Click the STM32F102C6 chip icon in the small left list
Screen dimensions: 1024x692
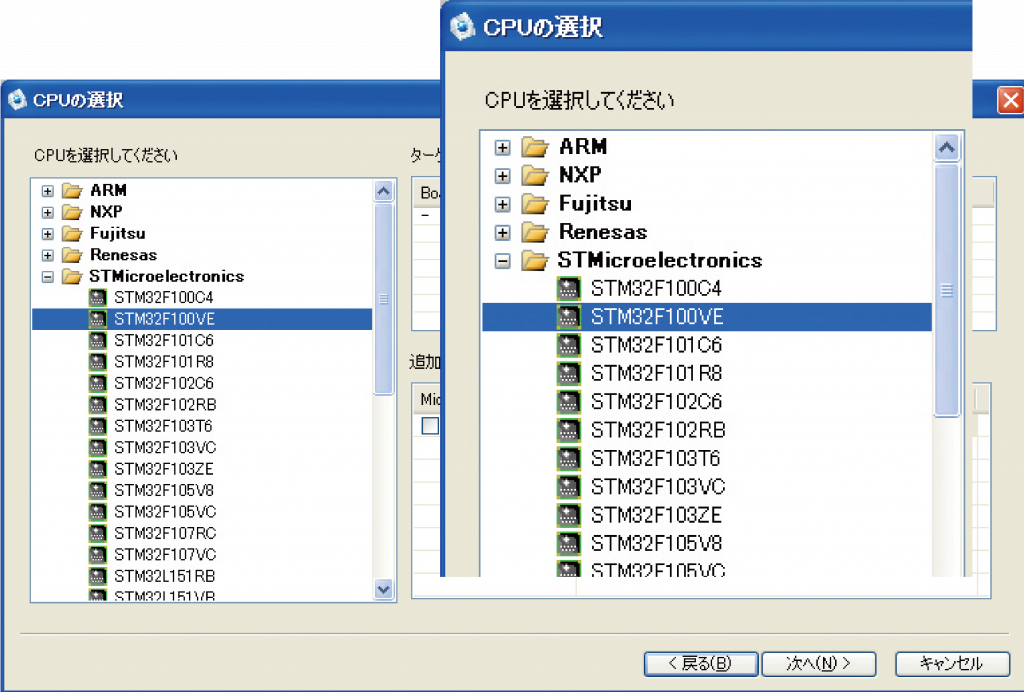97,384
